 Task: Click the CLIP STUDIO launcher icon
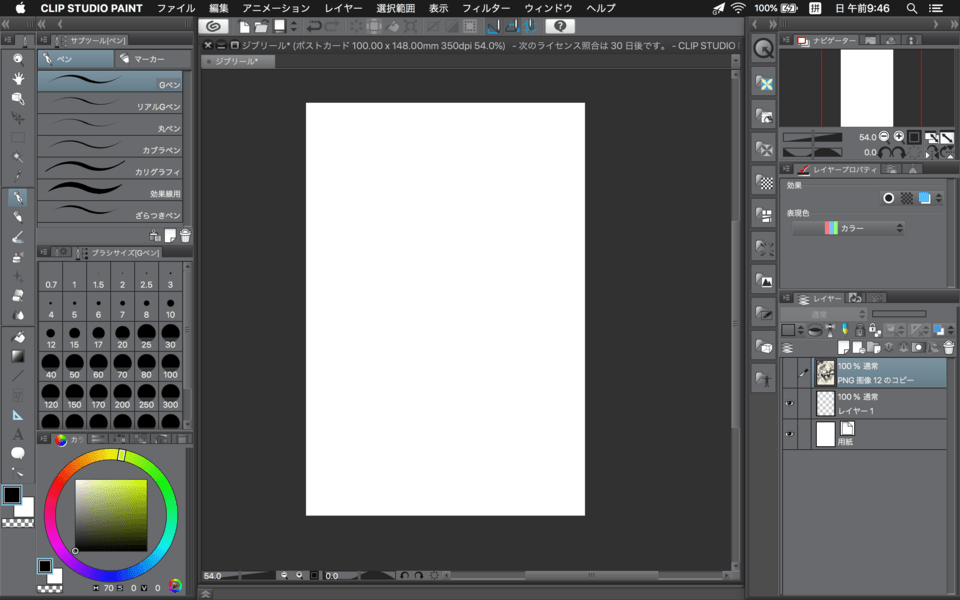pos(213,26)
